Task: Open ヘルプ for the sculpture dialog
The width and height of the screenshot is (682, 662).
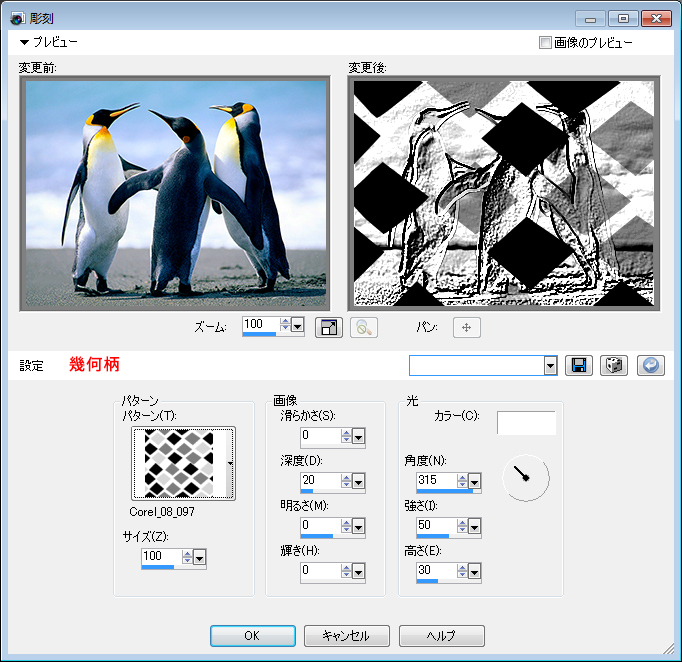Action: [x=441, y=636]
